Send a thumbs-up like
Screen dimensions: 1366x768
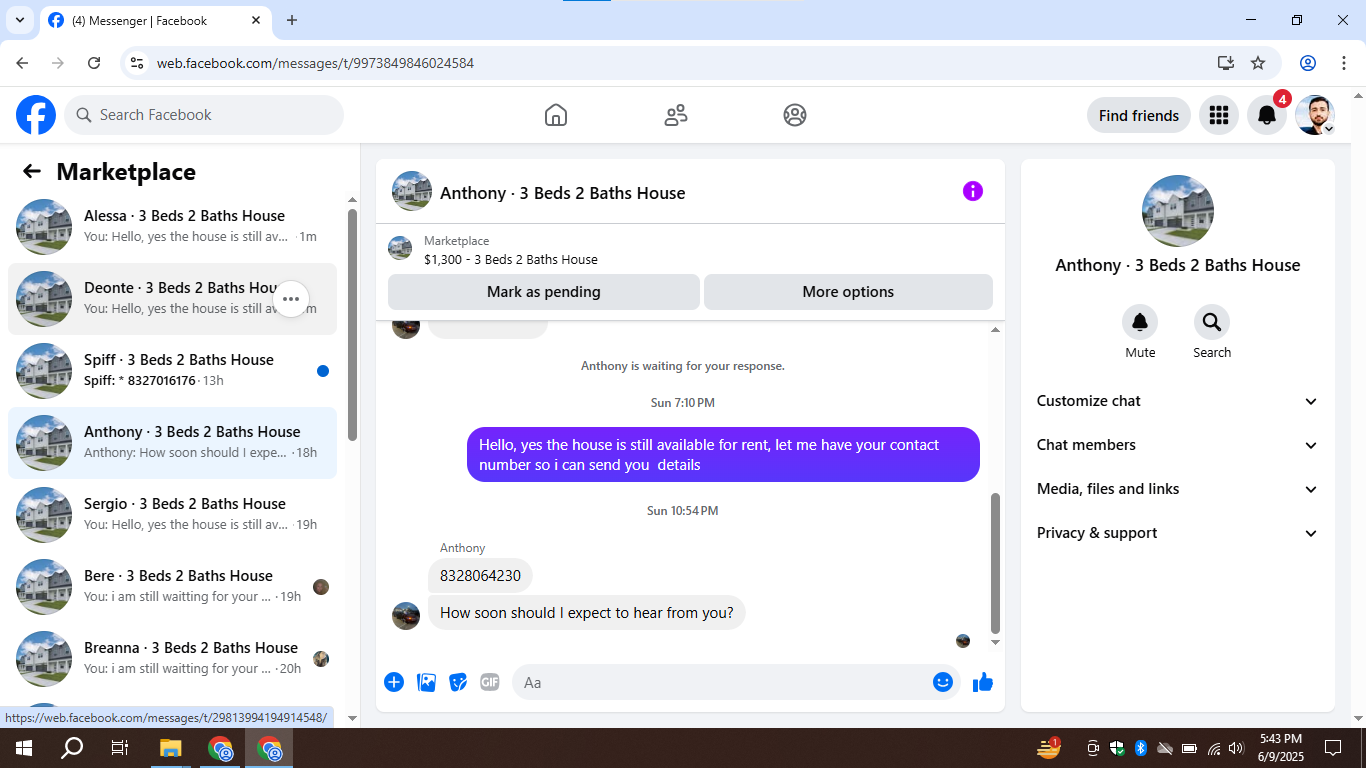coord(983,682)
